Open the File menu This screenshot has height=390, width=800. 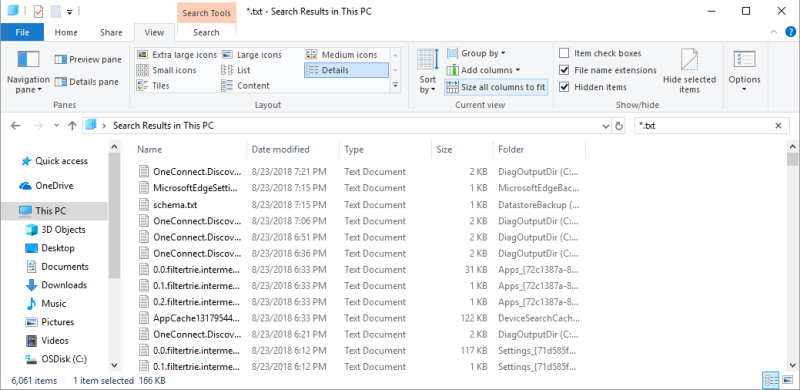point(22,32)
